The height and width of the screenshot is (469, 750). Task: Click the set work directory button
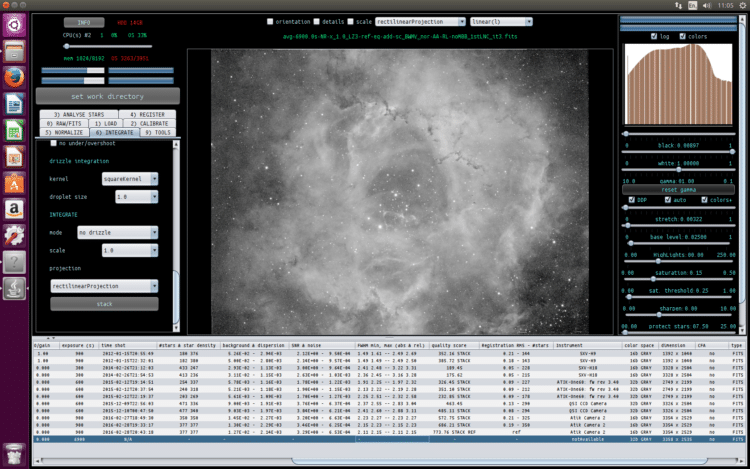point(108,96)
